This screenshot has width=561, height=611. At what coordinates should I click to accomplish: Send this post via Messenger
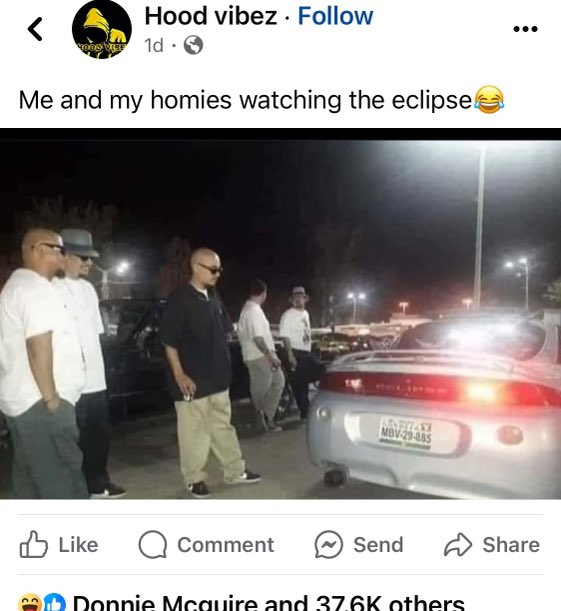pyautogui.click(x=359, y=544)
